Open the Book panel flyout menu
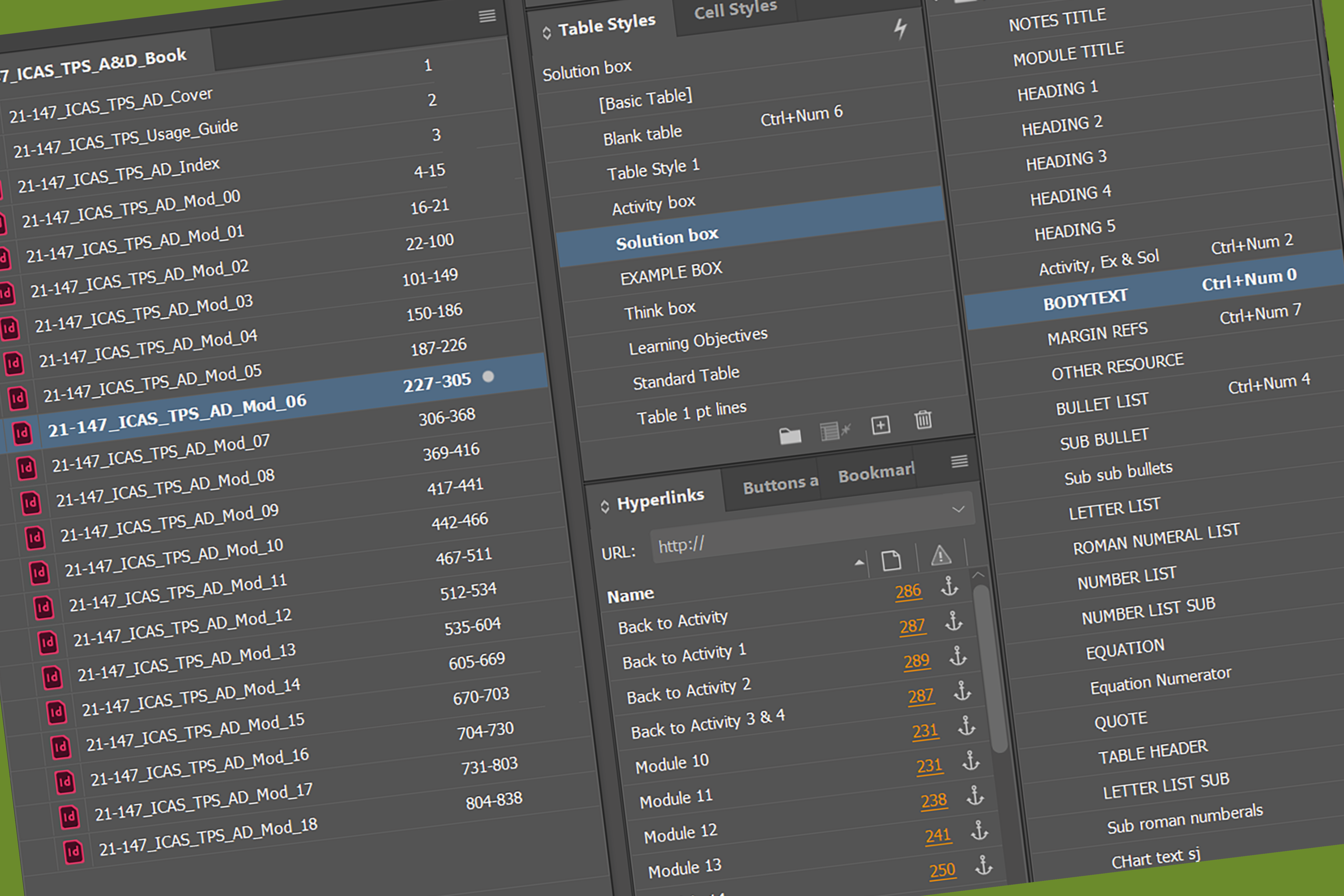Viewport: 1344px width, 896px height. click(x=487, y=16)
